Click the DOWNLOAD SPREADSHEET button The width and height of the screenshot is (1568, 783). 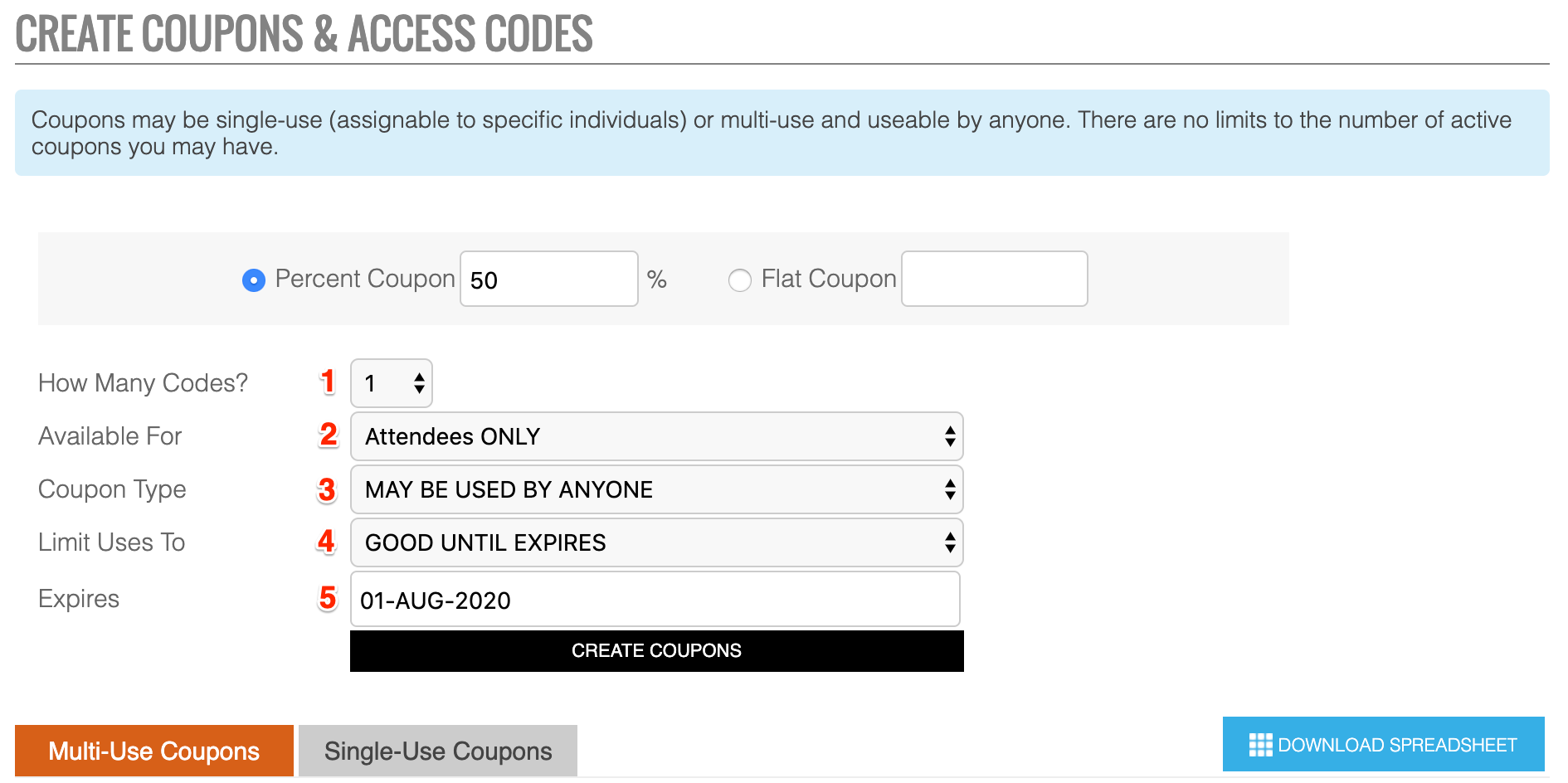[1384, 744]
